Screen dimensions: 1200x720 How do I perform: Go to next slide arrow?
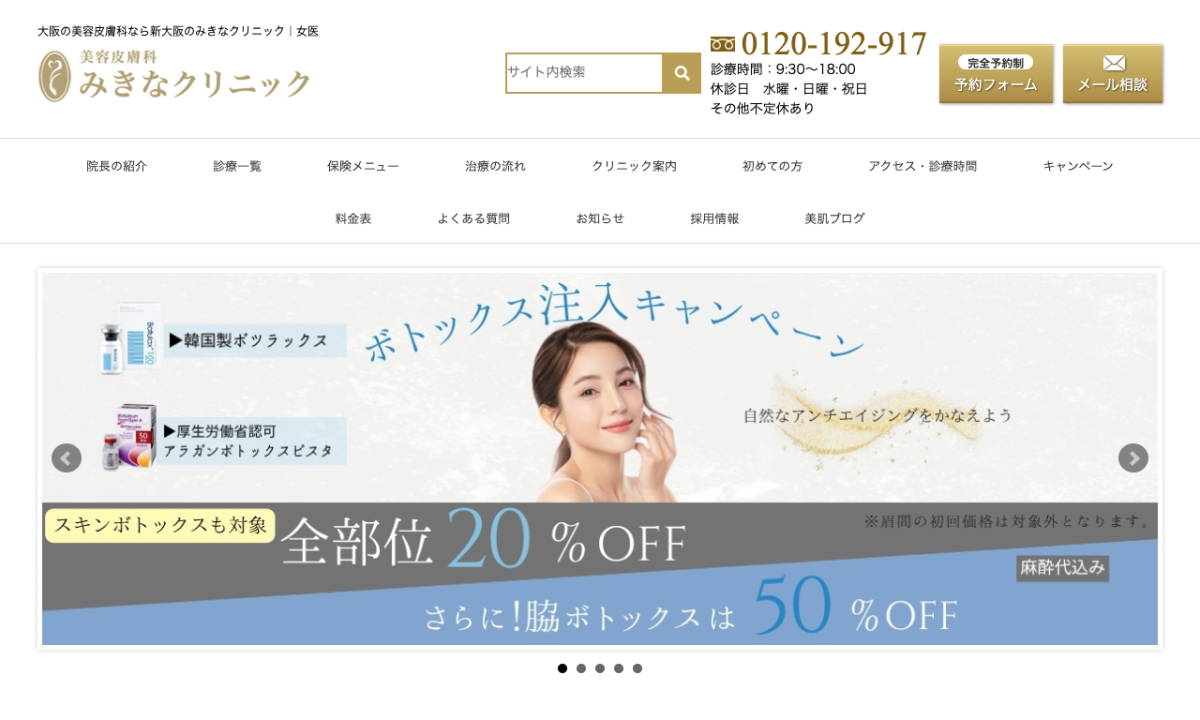click(1133, 458)
